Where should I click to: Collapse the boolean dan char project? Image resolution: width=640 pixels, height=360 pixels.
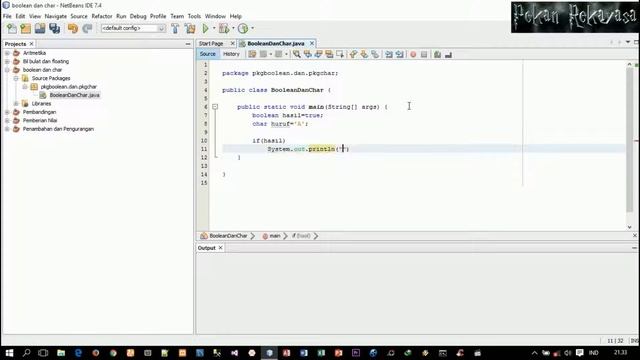pyautogui.click(x=7, y=70)
